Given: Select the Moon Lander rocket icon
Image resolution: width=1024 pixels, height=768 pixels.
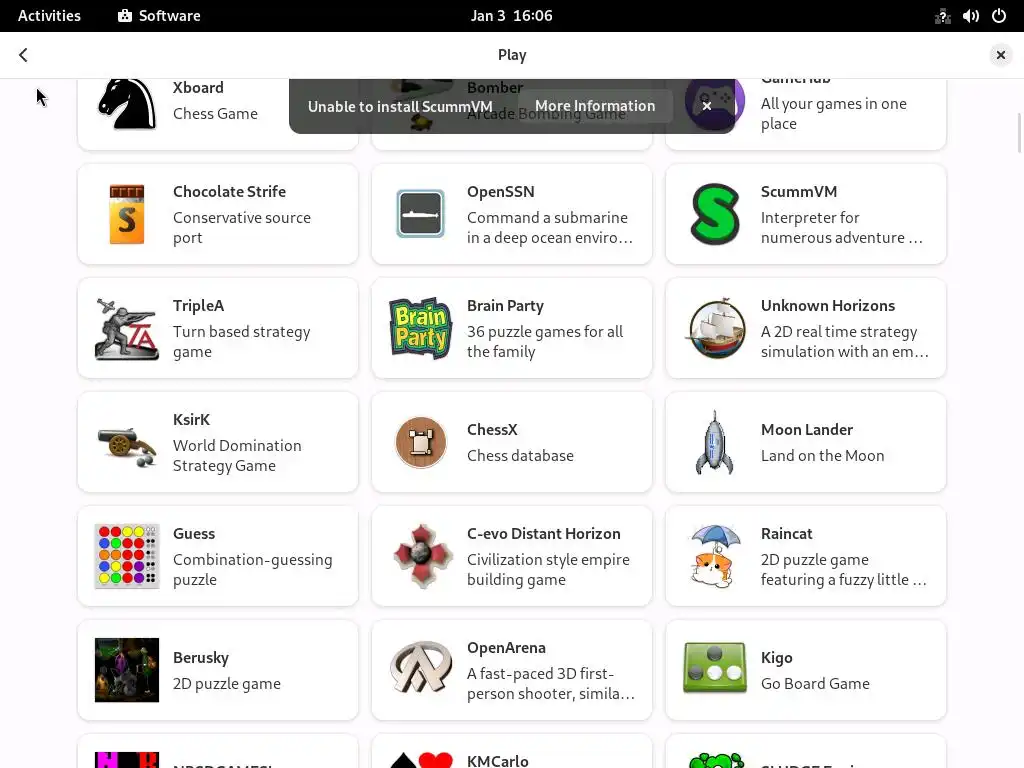Looking at the screenshot, I should coord(714,442).
